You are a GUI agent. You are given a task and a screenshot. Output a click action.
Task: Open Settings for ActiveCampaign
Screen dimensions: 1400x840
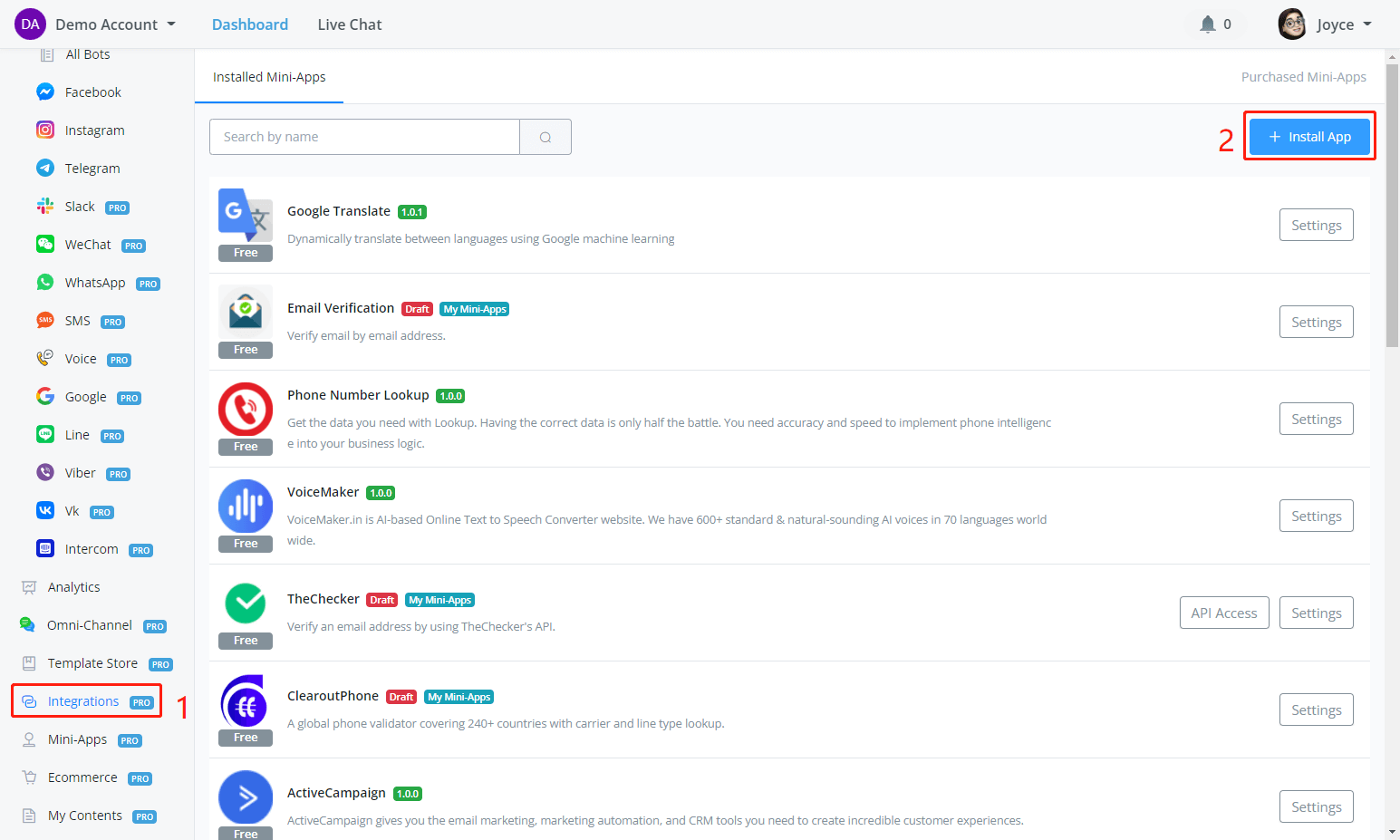coord(1317,807)
